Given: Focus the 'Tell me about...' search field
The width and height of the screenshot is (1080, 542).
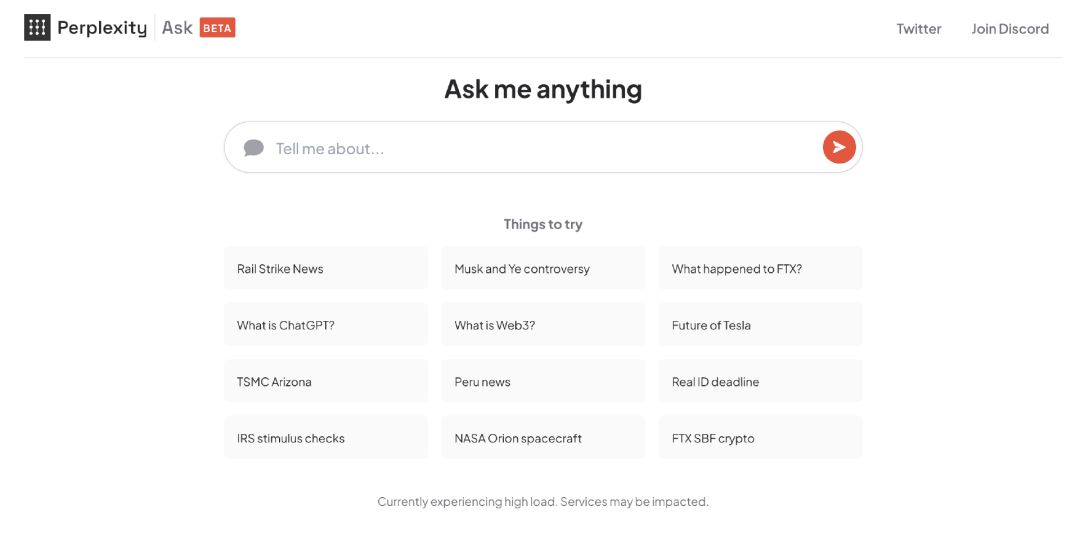Looking at the screenshot, I should pos(543,147).
